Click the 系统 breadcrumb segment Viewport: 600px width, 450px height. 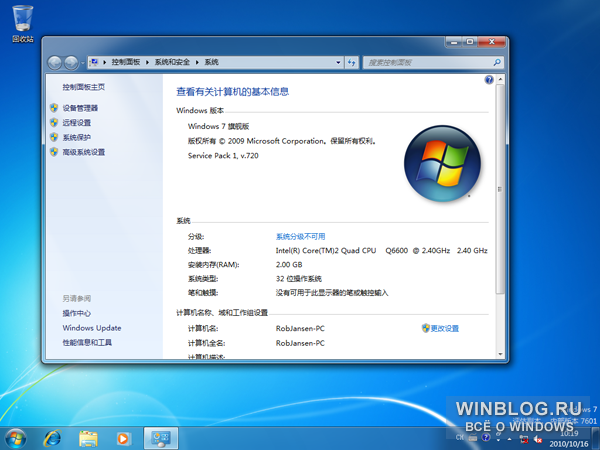(x=211, y=62)
